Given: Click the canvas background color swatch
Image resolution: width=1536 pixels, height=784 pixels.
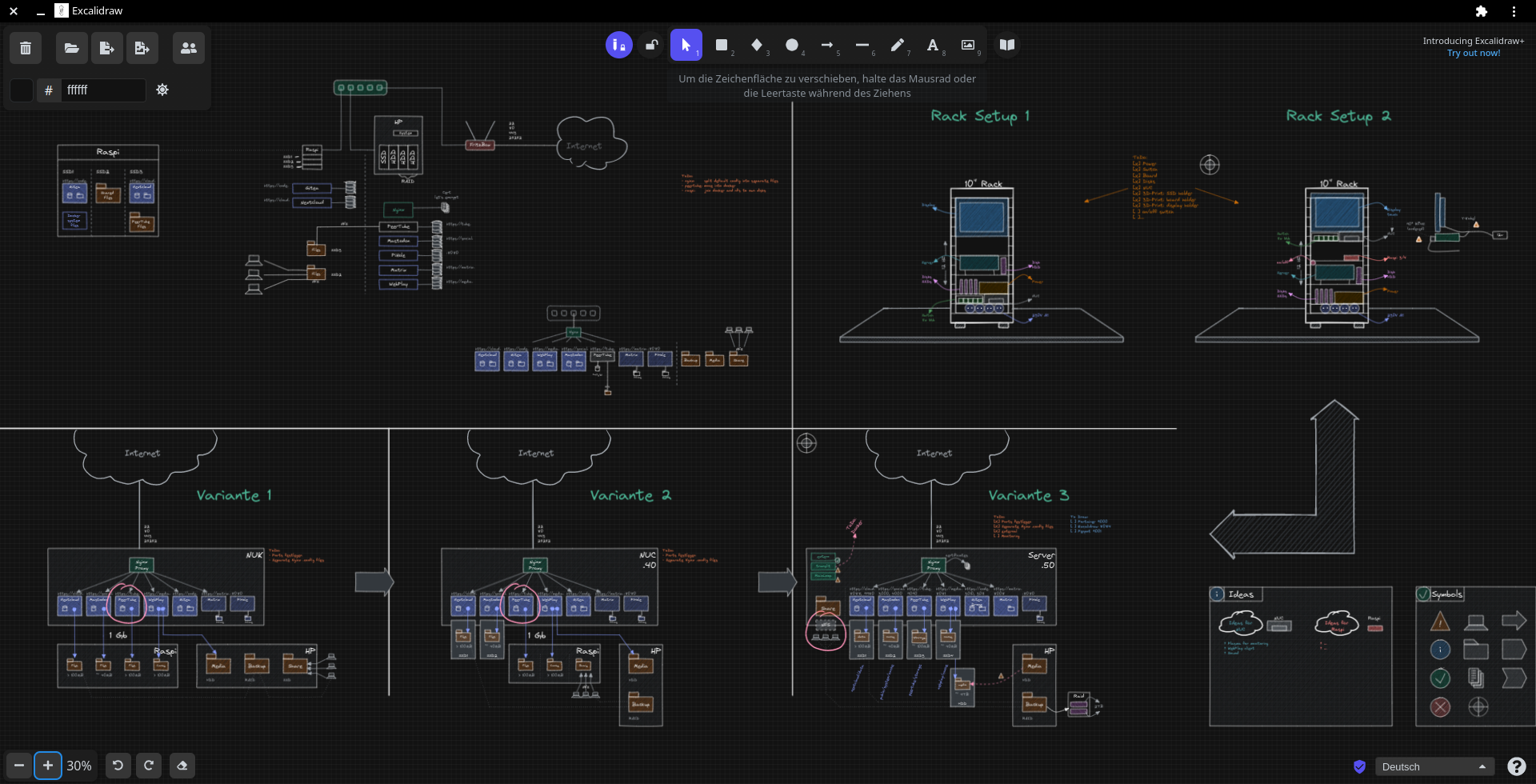Looking at the screenshot, I should coord(20,90).
